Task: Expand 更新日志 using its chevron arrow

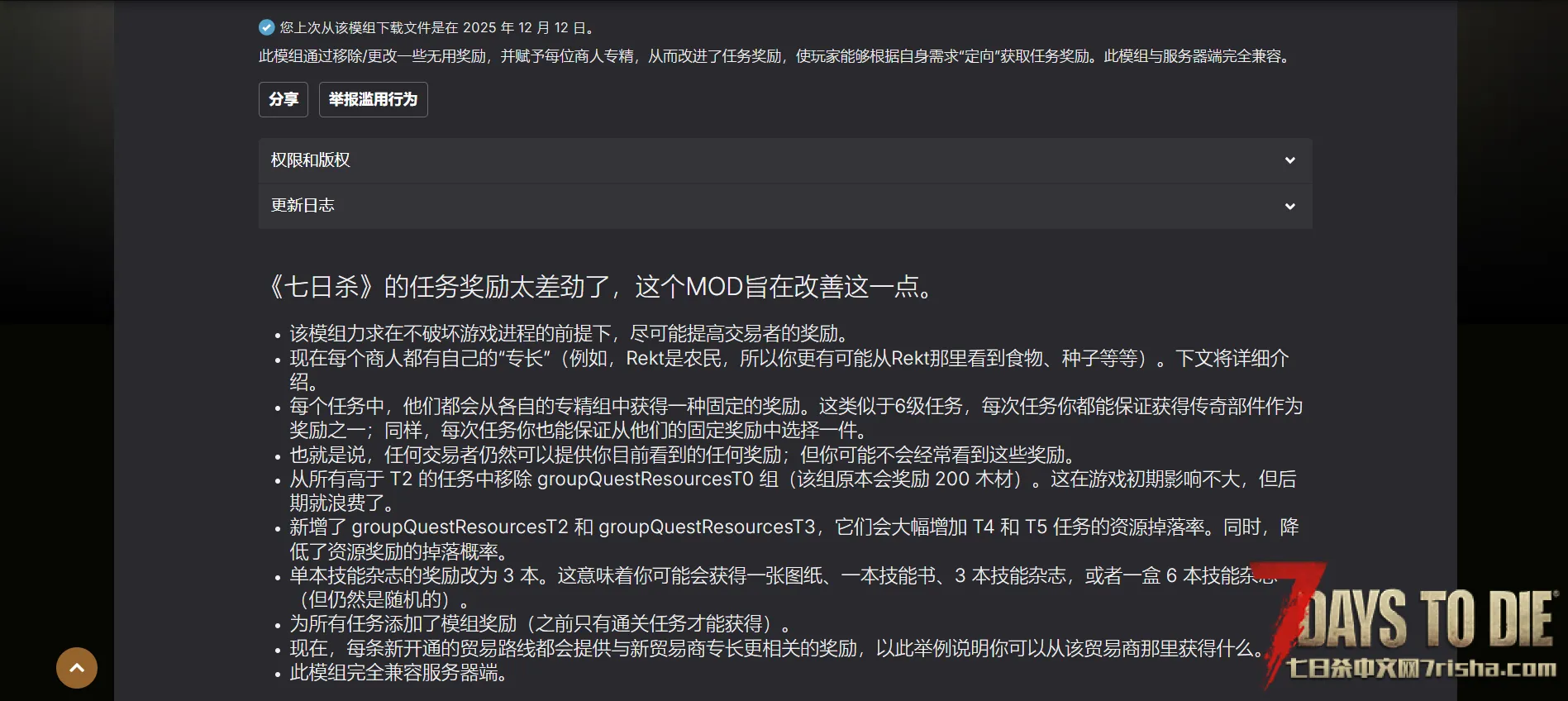Action: [x=1289, y=206]
